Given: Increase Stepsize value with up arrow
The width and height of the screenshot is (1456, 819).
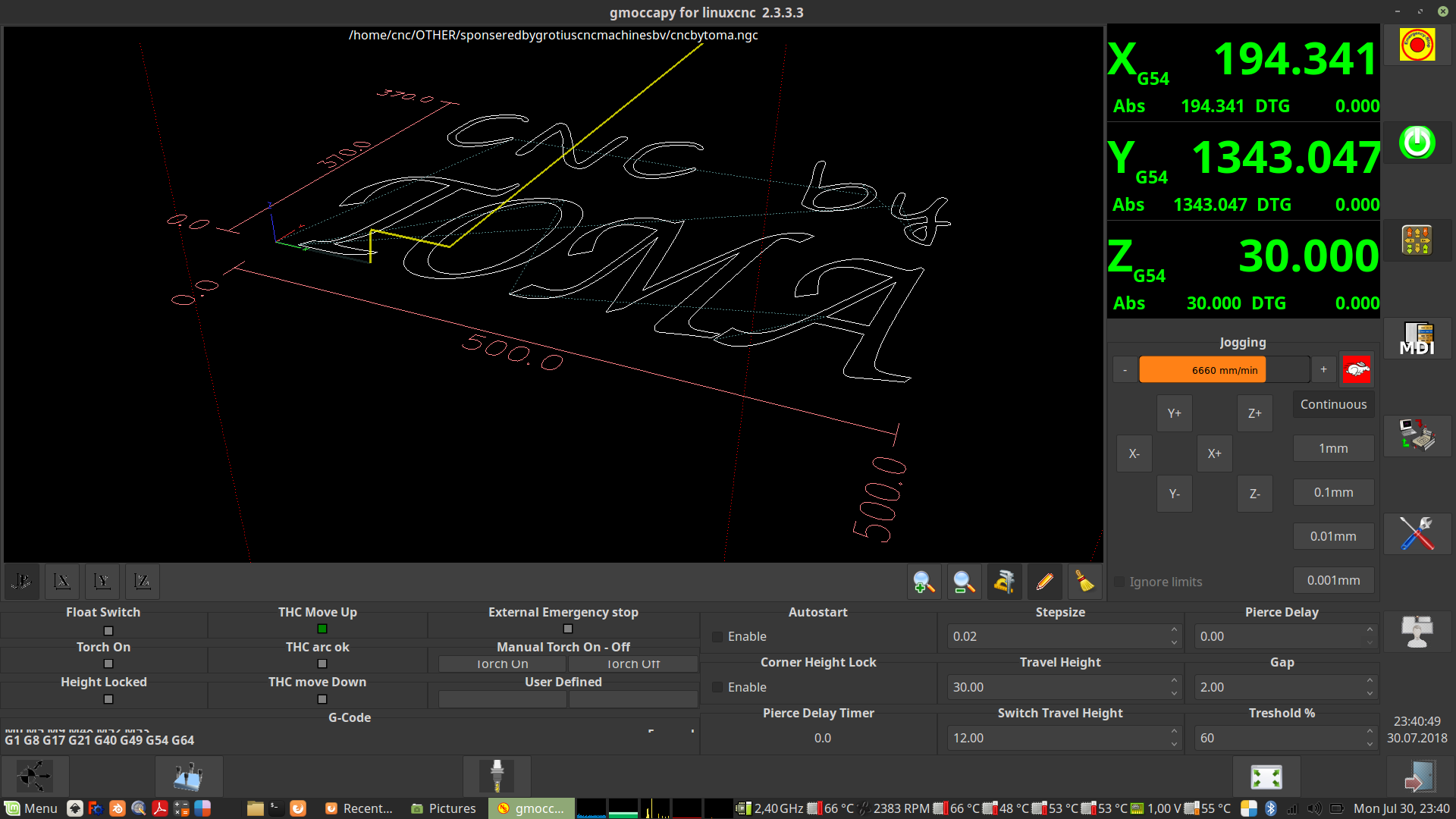Looking at the screenshot, I should coord(1174,630).
